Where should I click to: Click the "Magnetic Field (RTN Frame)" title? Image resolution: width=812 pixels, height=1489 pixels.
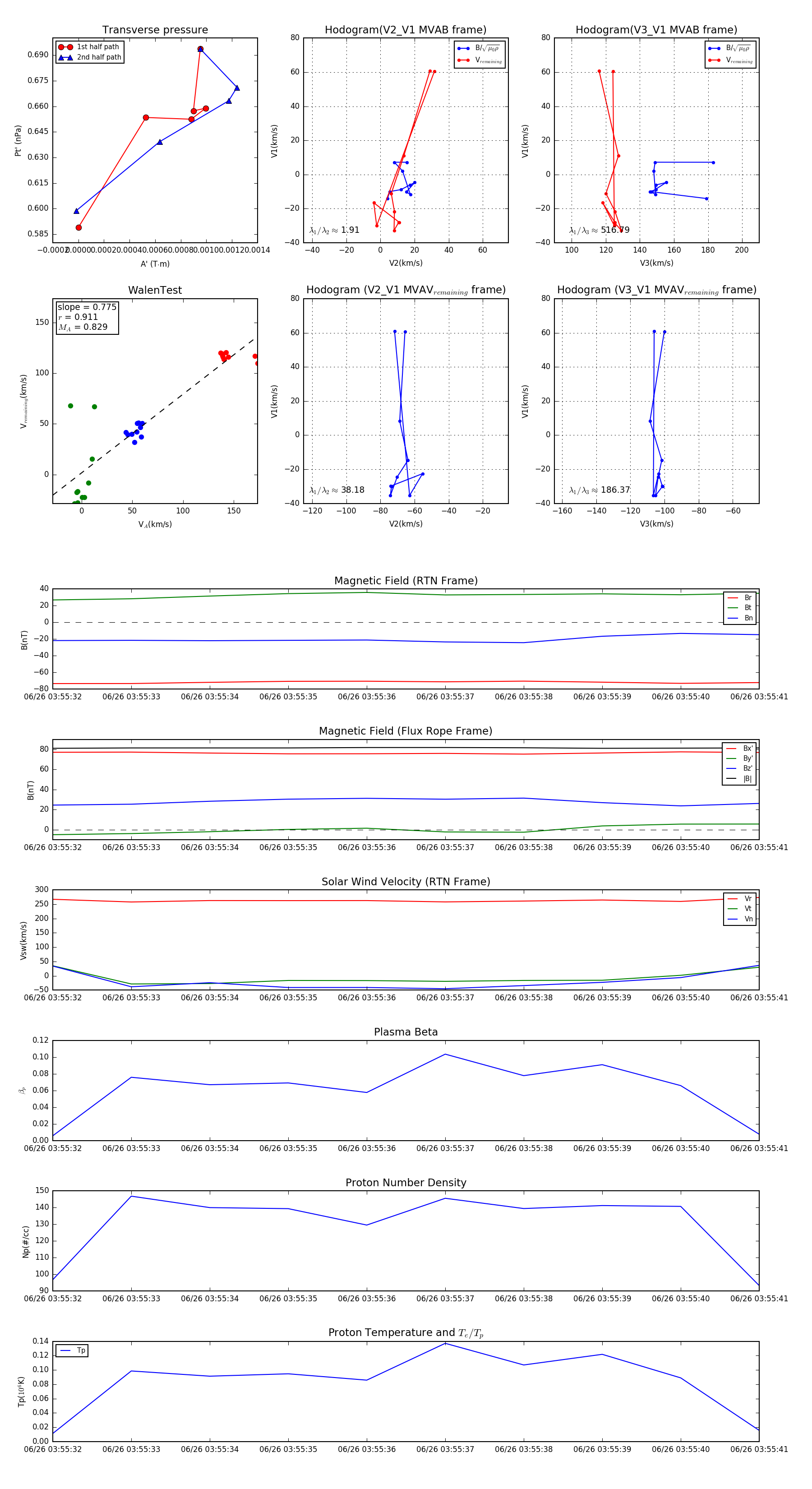click(406, 580)
